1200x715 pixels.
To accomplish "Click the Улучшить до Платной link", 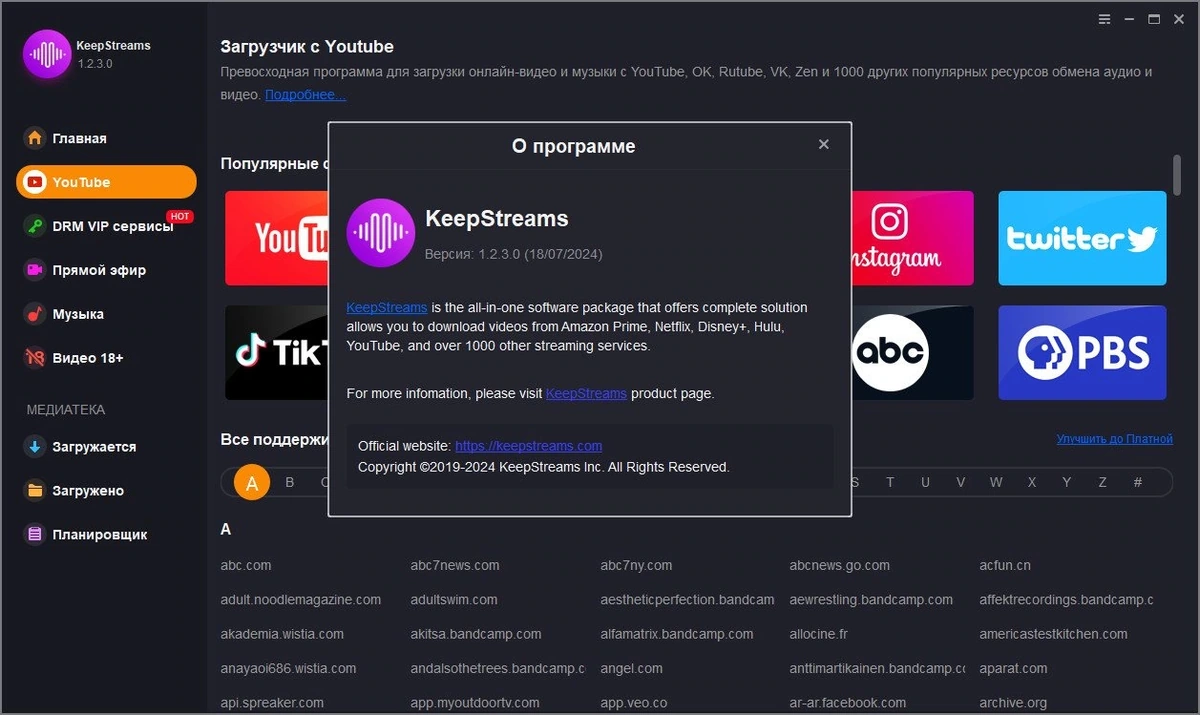I will point(1114,439).
